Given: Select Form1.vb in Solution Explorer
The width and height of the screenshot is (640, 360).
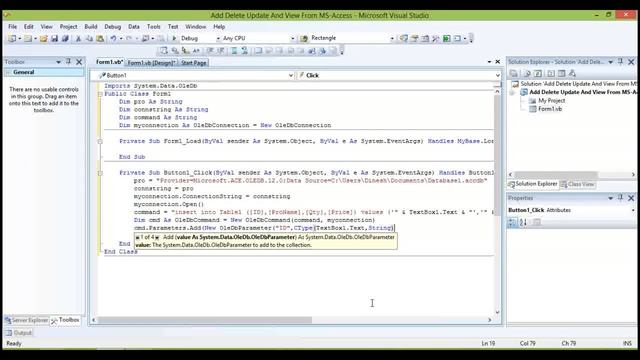Looking at the screenshot, I should pyautogui.click(x=550, y=109).
